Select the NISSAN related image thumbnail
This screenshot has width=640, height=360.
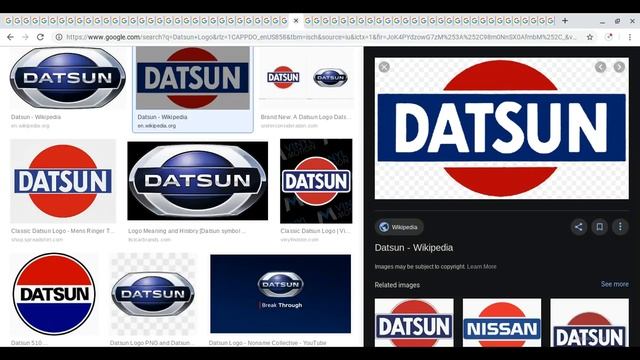(502, 322)
